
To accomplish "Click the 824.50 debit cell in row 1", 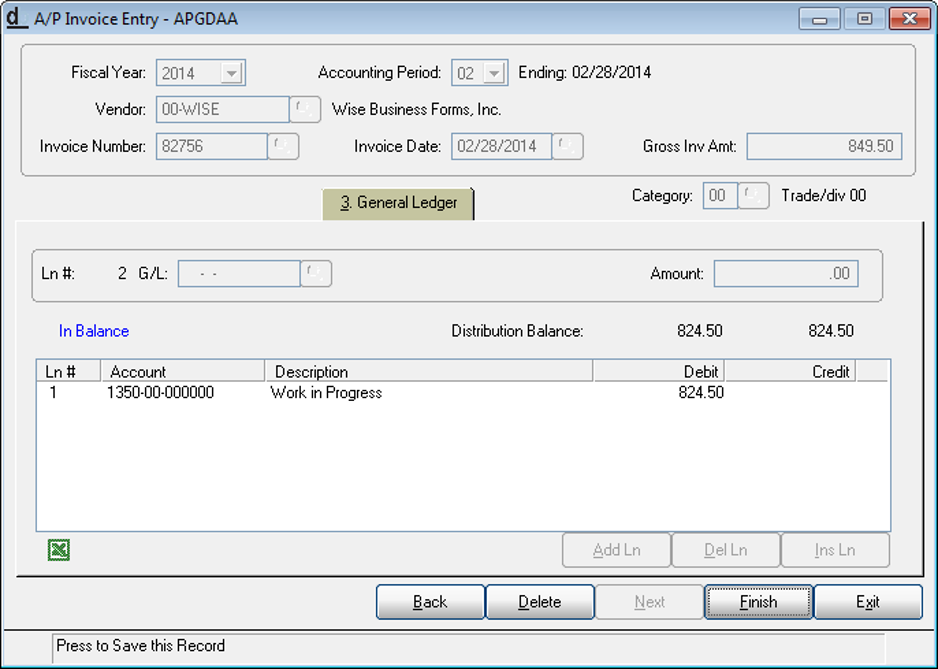I will pos(701,393).
